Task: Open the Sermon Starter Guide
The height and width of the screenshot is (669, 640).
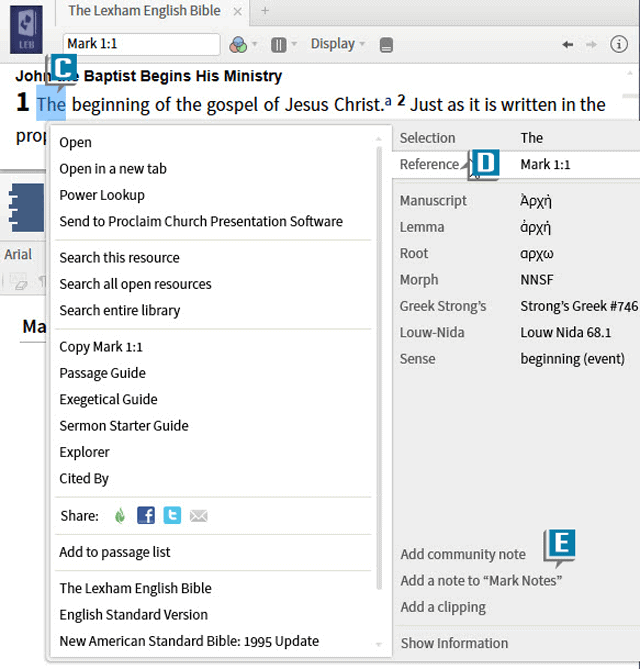Action: tap(124, 426)
